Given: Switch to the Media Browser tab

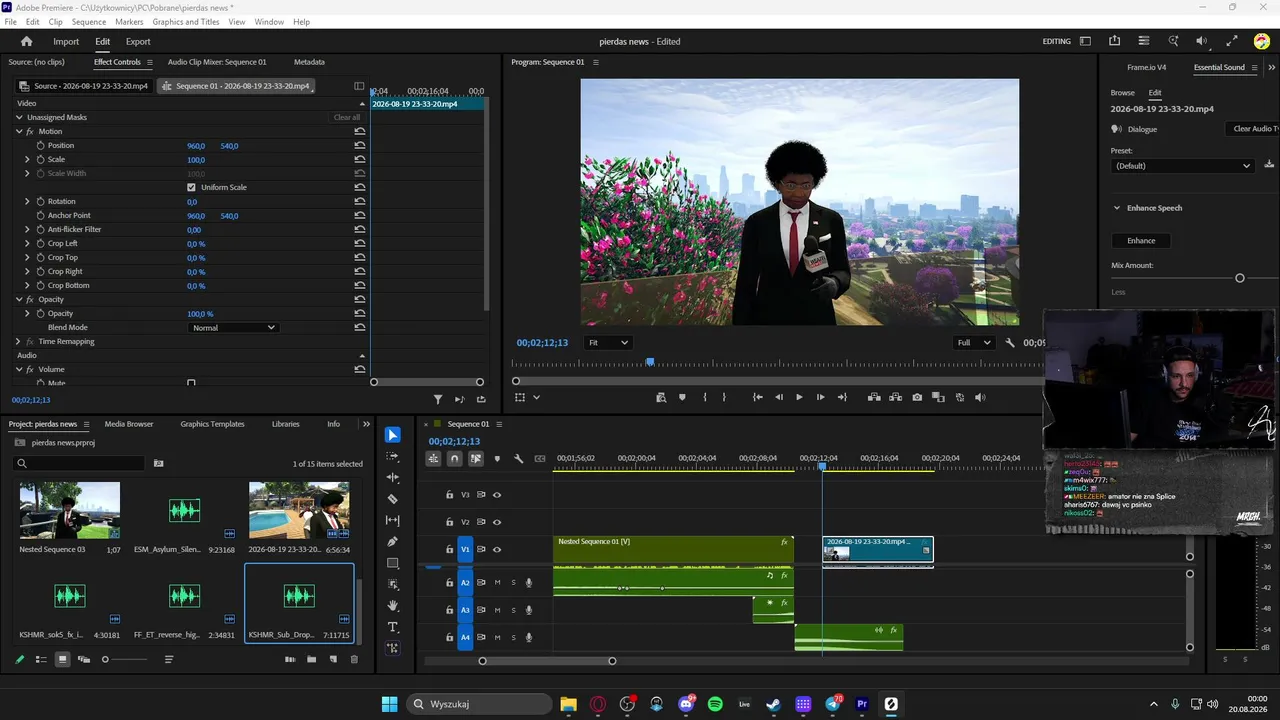Looking at the screenshot, I should click(129, 424).
